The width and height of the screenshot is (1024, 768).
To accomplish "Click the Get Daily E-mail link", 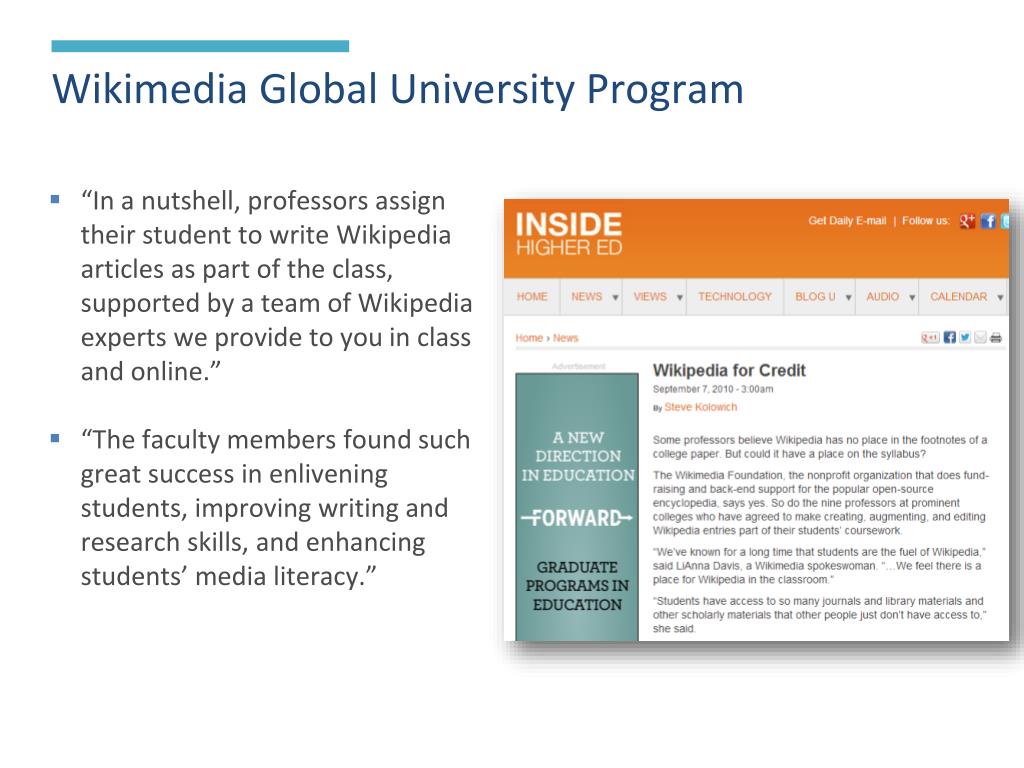I will pos(847,221).
